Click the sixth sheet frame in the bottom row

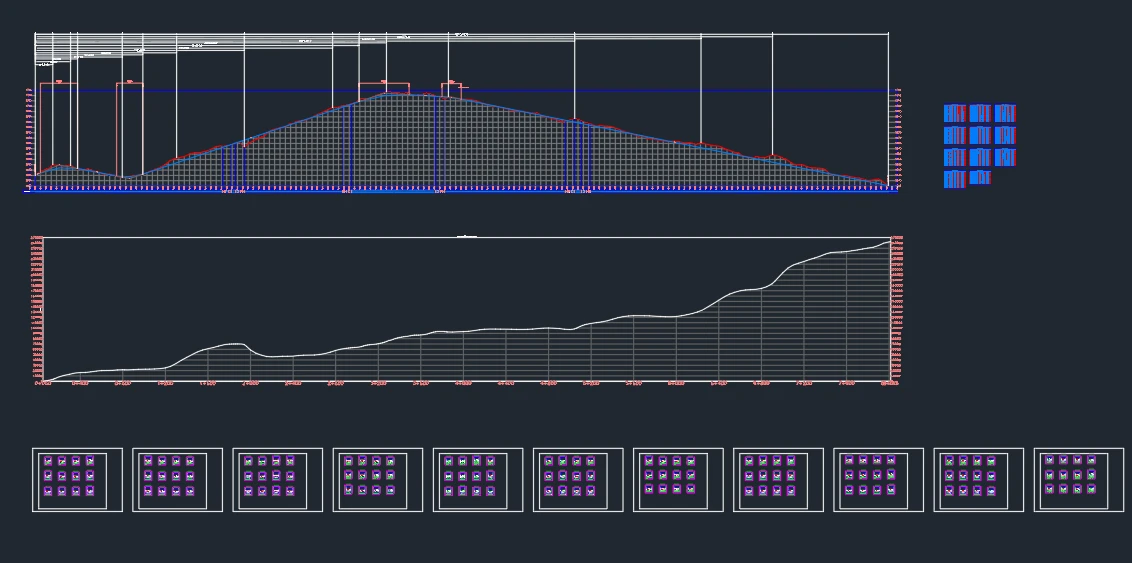click(578, 479)
